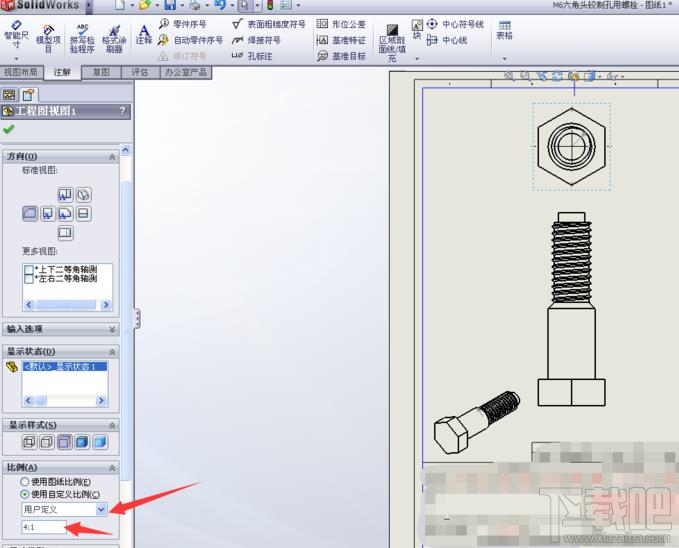Create a new document from title bar
This screenshot has width=679, height=548.
tap(120, 5)
